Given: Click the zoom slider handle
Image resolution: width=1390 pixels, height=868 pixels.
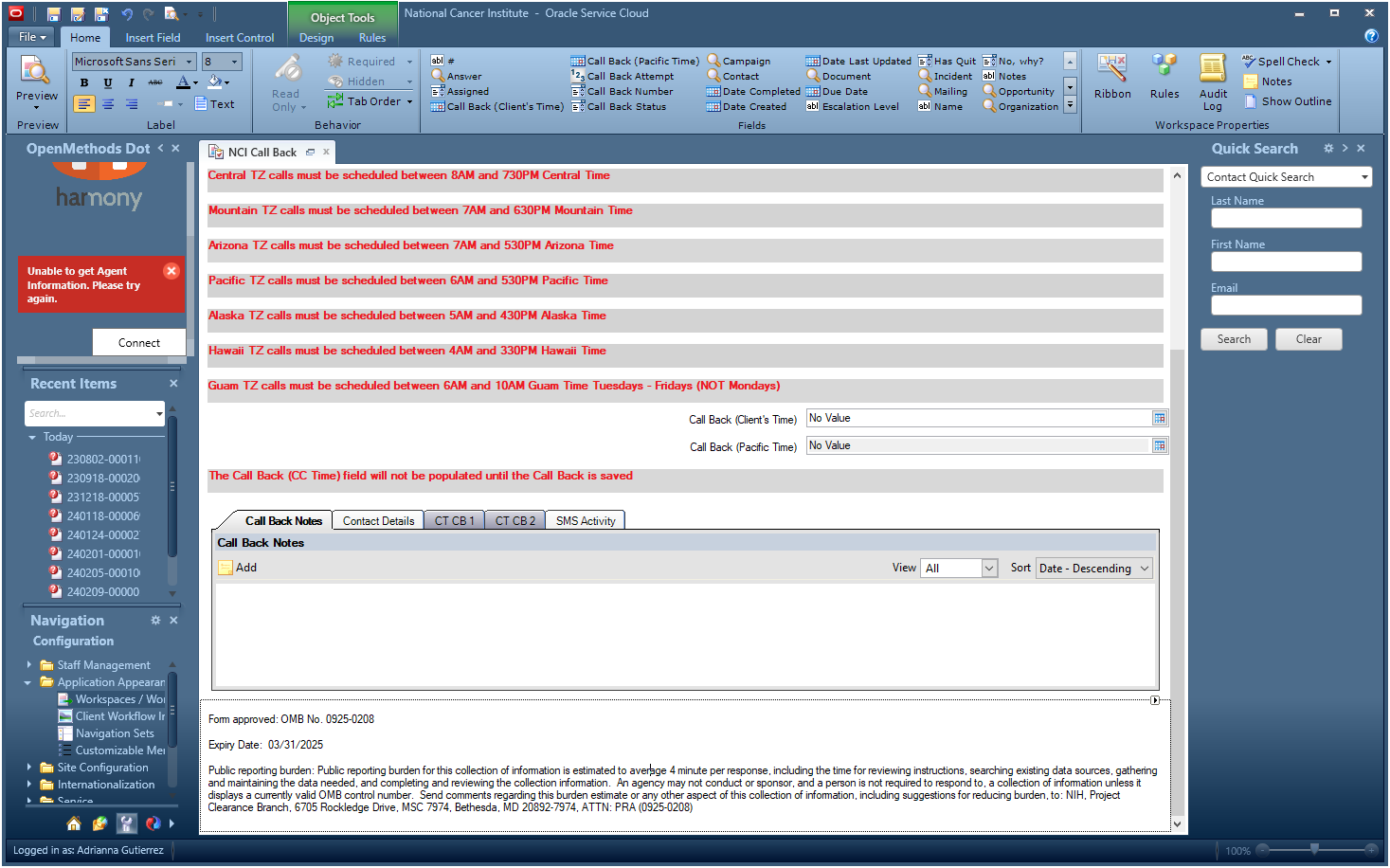Looking at the screenshot, I should click(x=1314, y=850).
